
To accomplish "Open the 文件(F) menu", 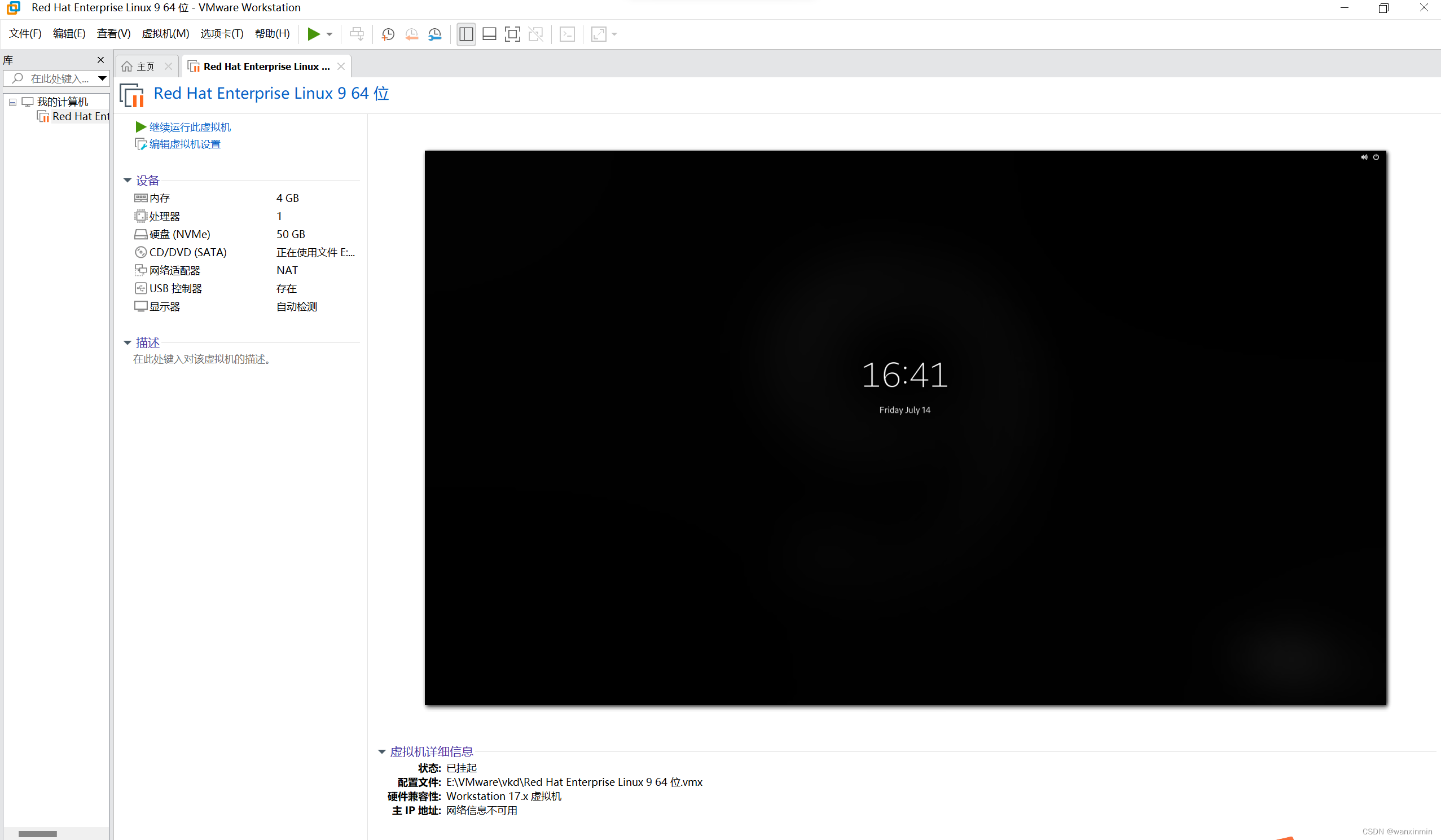I will tap(25, 34).
